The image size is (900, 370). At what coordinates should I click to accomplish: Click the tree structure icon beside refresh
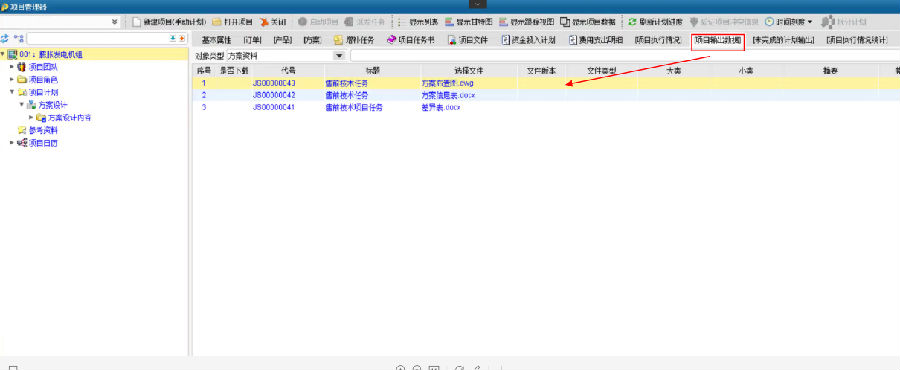[x=18, y=38]
